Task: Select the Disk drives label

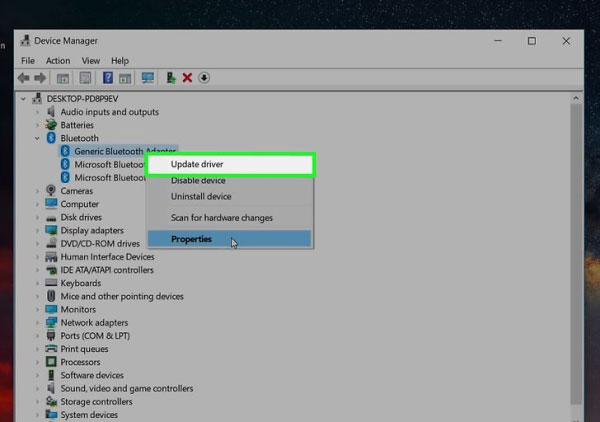Action: (81, 217)
